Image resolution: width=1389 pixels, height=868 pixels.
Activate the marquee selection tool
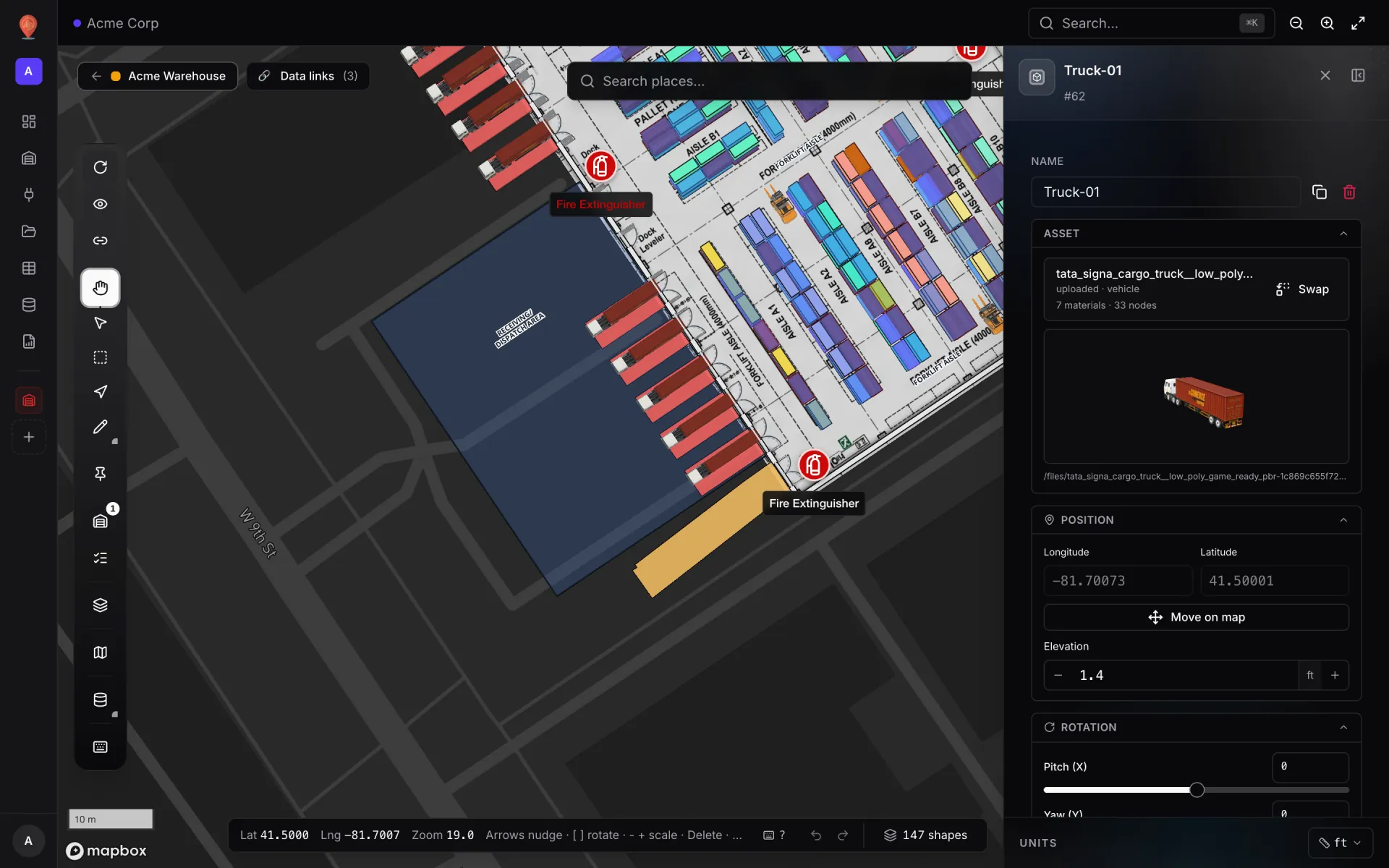[x=100, y=357]
